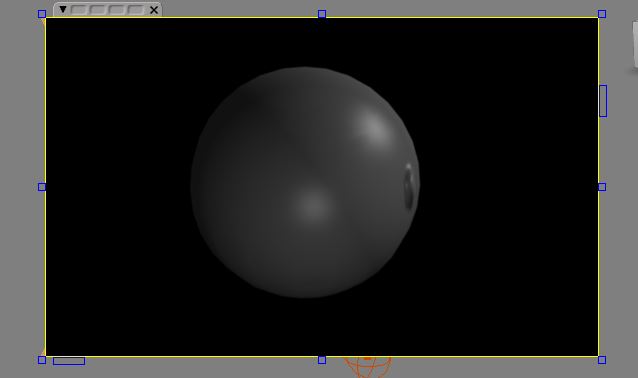Click the first blank button on the tab

[79, 10]
